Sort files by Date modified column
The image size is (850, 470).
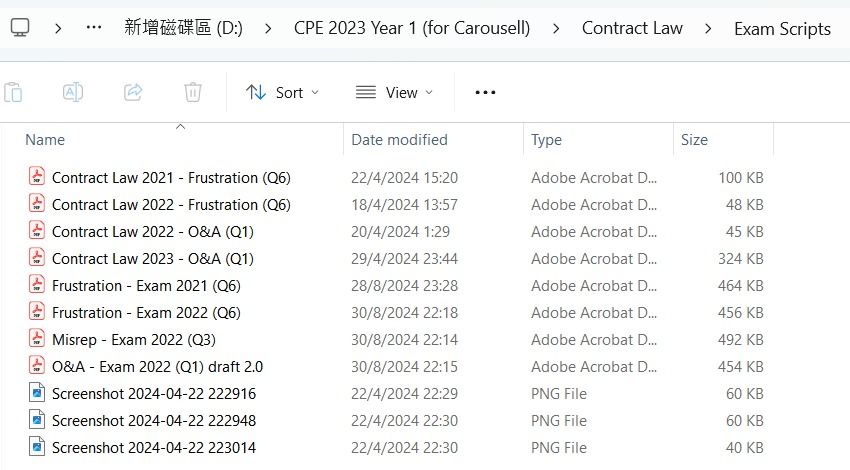click(399, 140)
